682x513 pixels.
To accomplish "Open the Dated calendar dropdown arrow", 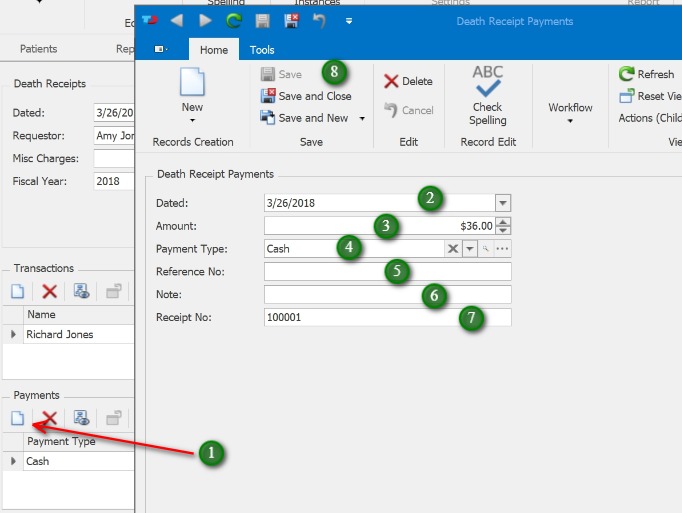I will tap(502, 202).
